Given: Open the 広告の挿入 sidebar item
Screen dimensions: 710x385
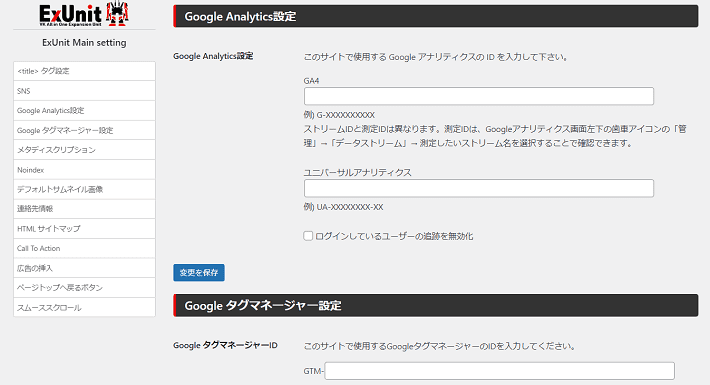Looking at the screenshot, I should click(x=84, y=268).
